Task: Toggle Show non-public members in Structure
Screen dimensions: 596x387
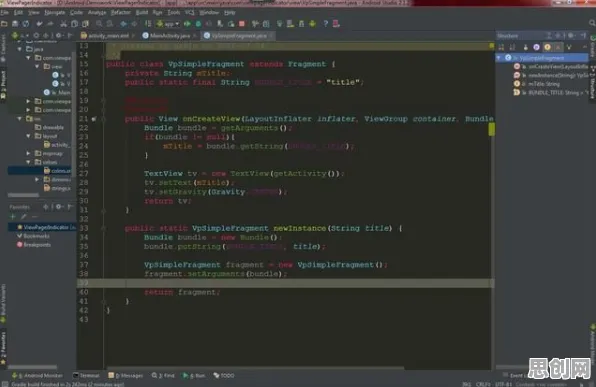Action: coord(558,47)
